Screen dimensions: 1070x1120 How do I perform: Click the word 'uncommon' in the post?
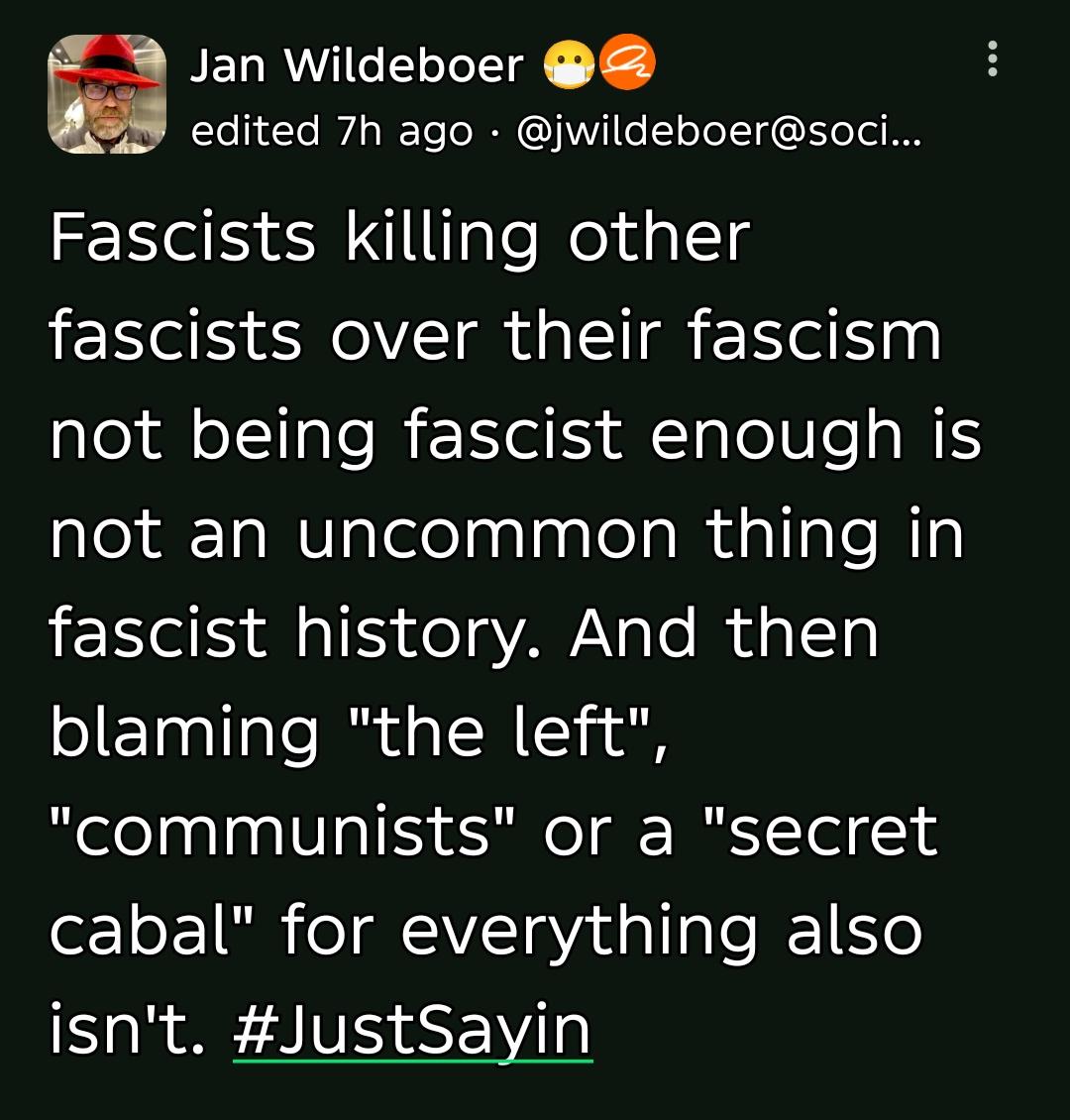(x=486, y=535)
